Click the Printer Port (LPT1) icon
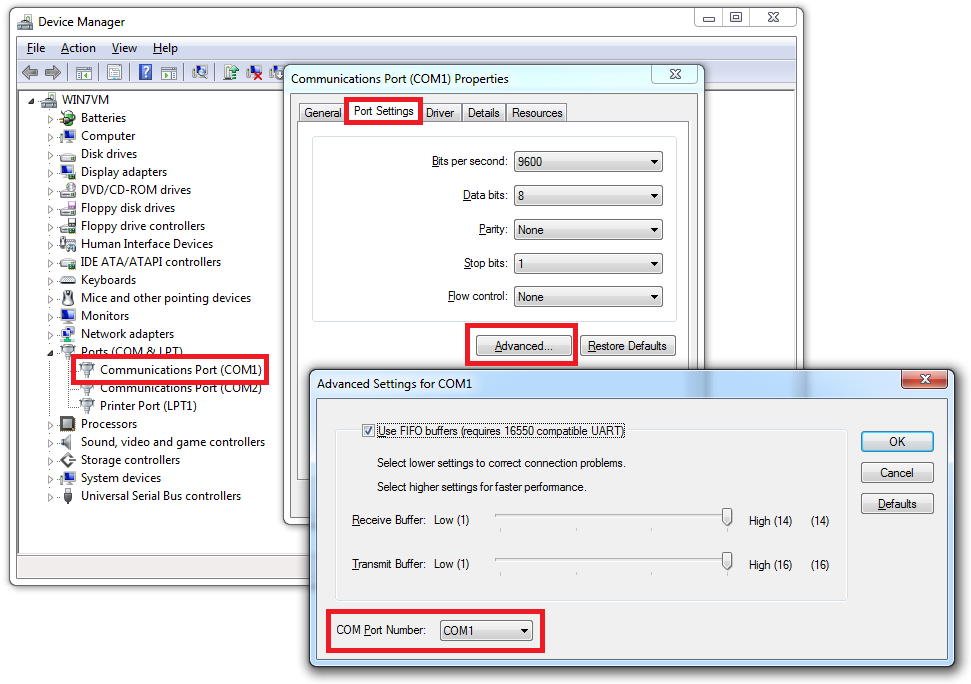971x684 pixels. tap(87, 406)
